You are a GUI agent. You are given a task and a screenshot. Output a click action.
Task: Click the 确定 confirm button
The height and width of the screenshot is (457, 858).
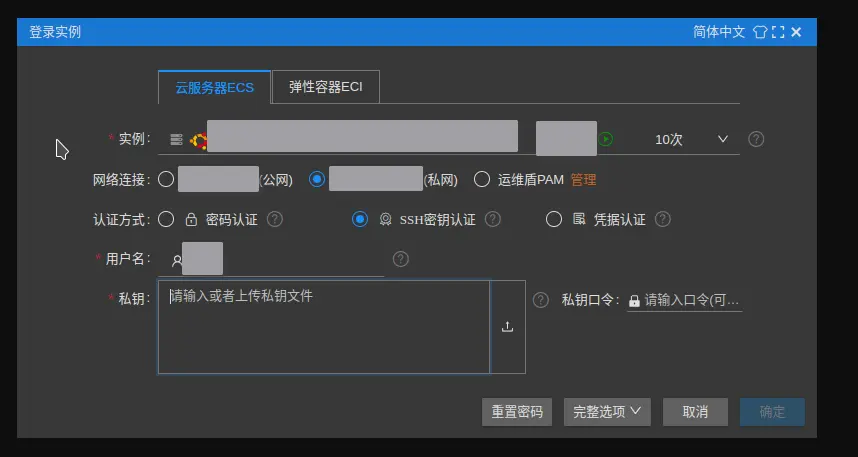[x=772, y=412]
